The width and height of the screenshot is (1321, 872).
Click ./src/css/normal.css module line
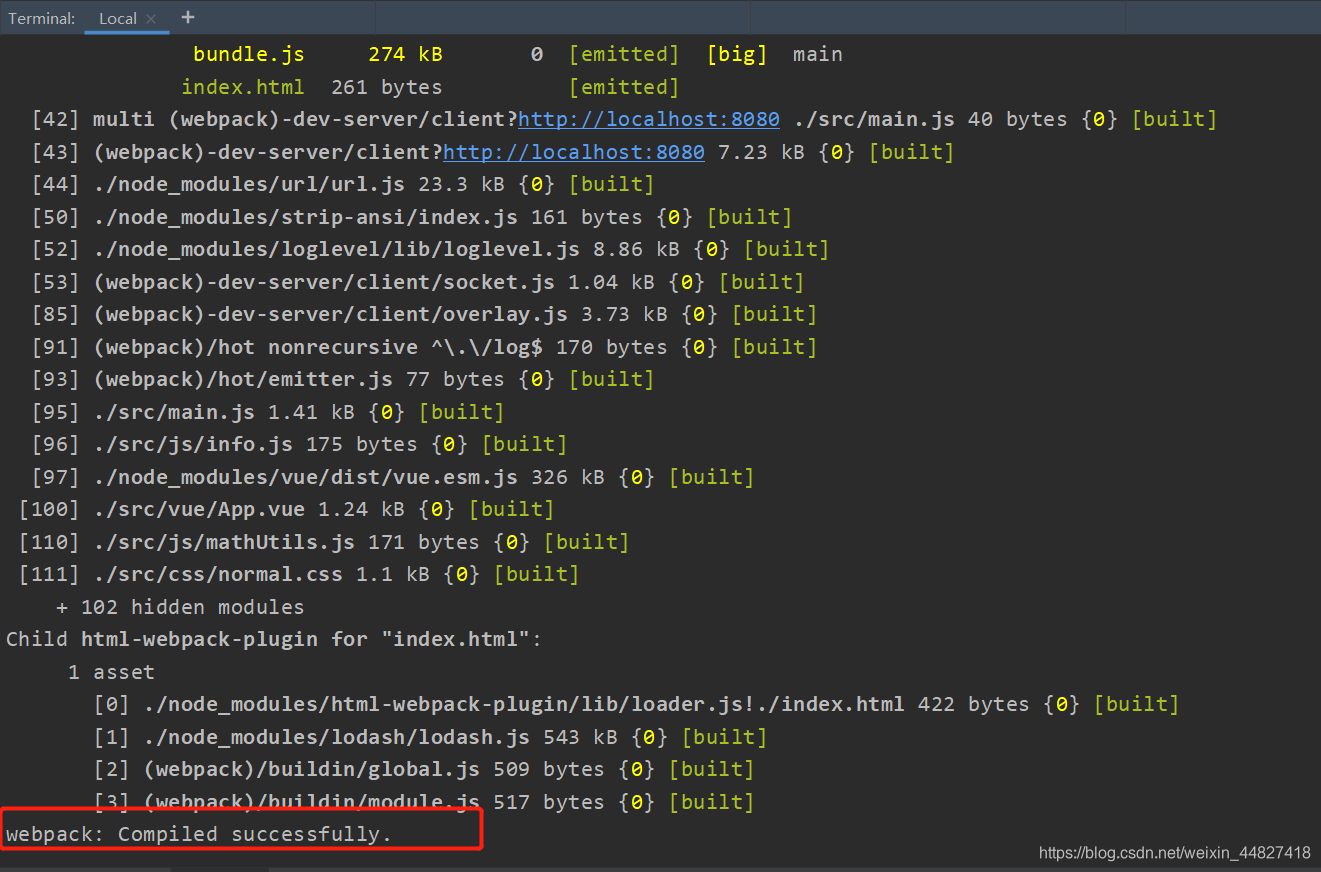click(x=299, y=574)
